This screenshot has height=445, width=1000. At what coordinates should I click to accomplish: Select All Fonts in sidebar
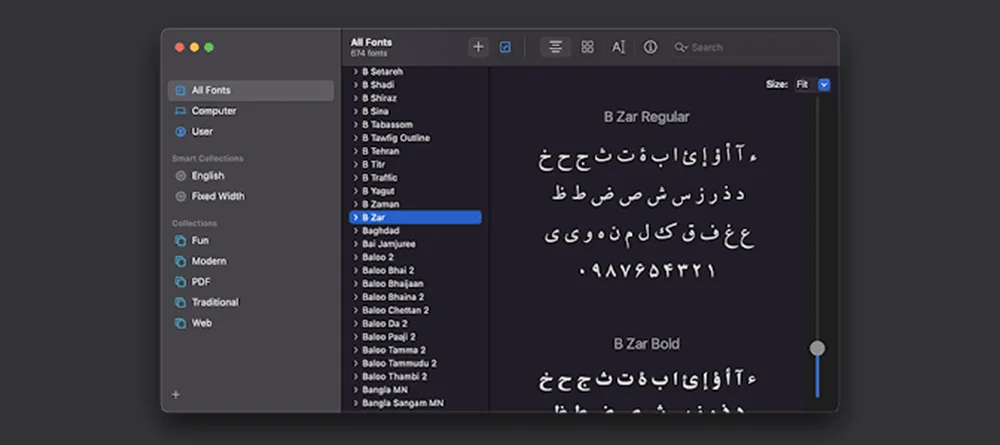point(251,91)
